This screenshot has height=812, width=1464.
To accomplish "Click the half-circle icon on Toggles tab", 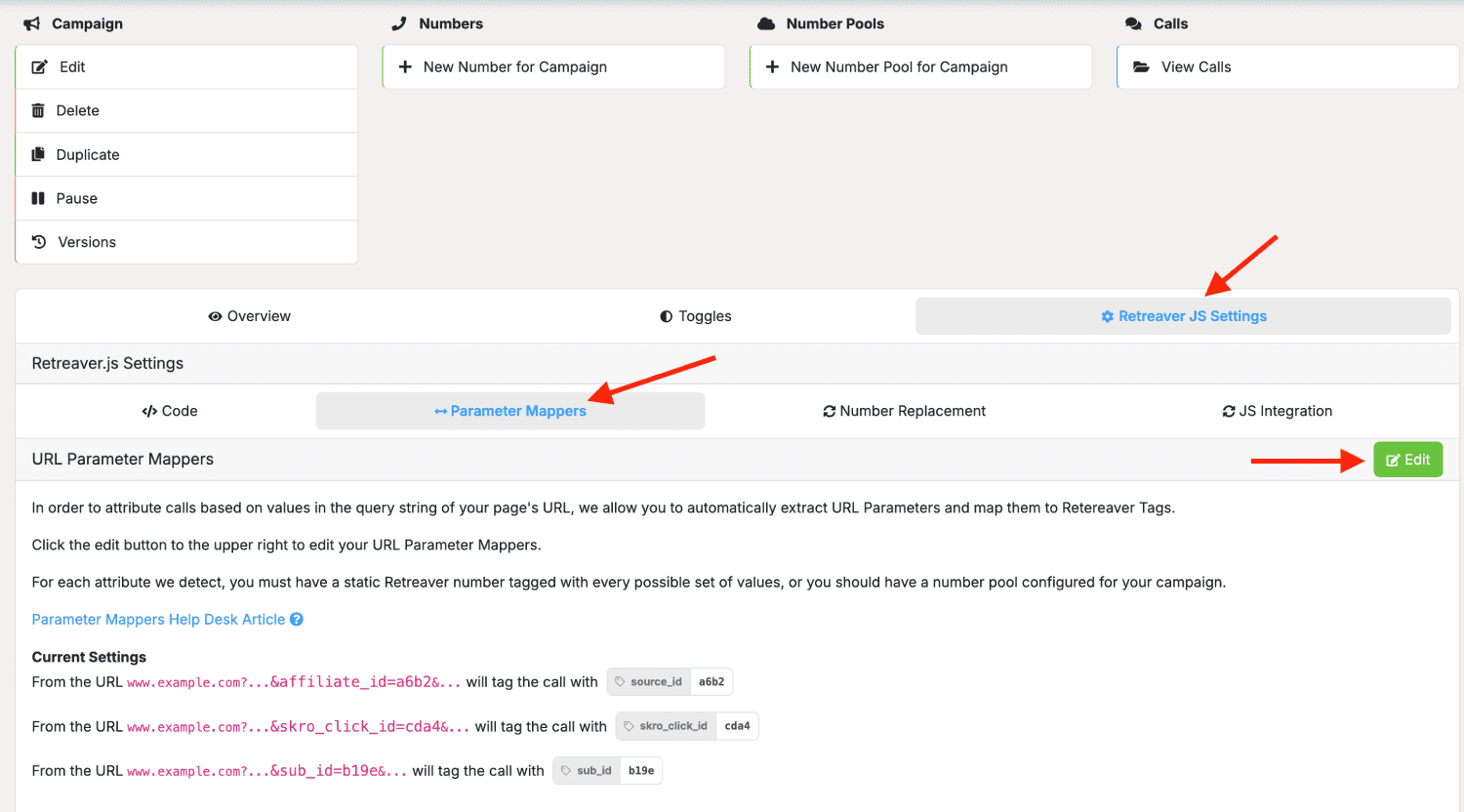I will click(667, 316).
